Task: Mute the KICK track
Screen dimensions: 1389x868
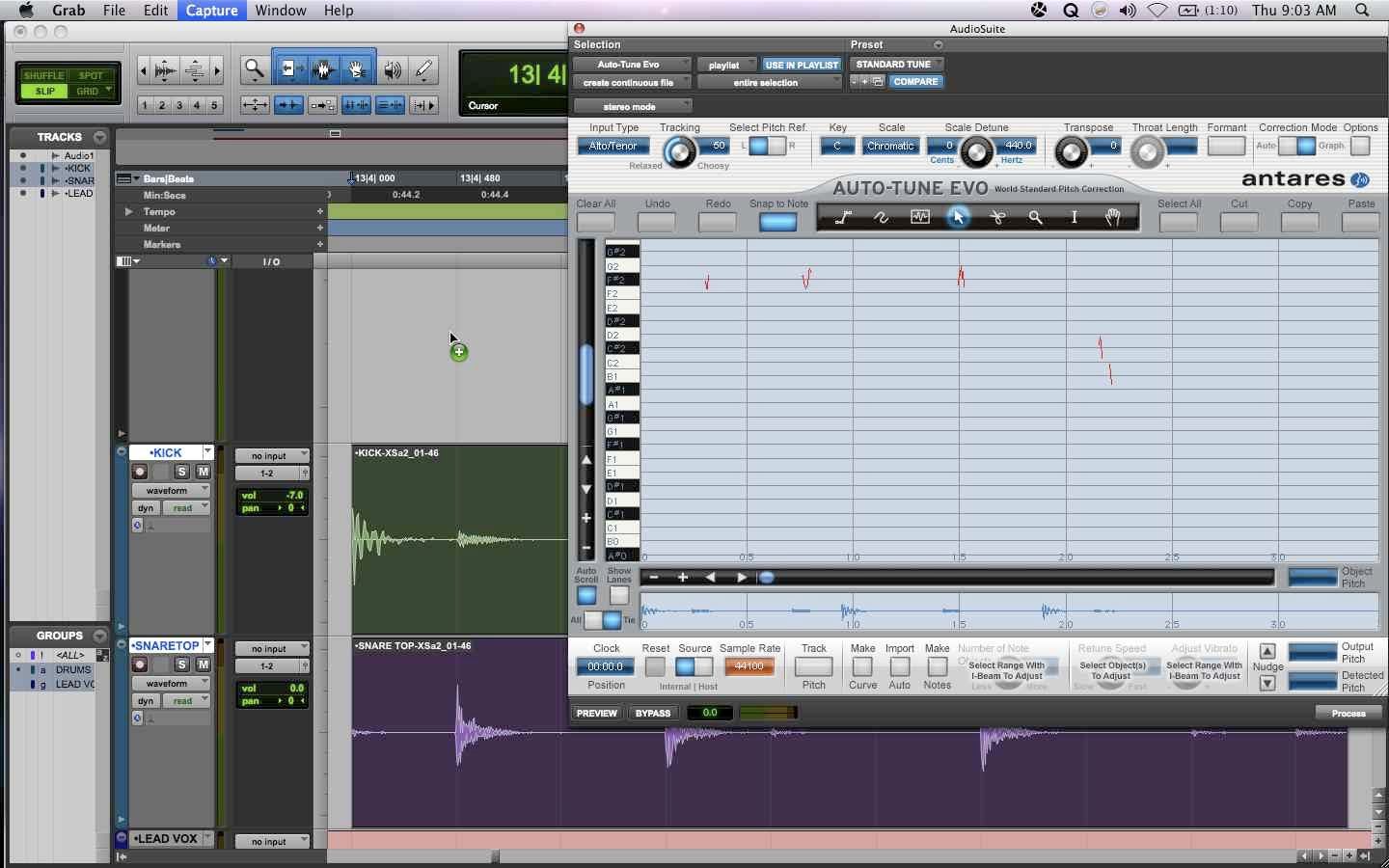Action: tap(203, 472)
